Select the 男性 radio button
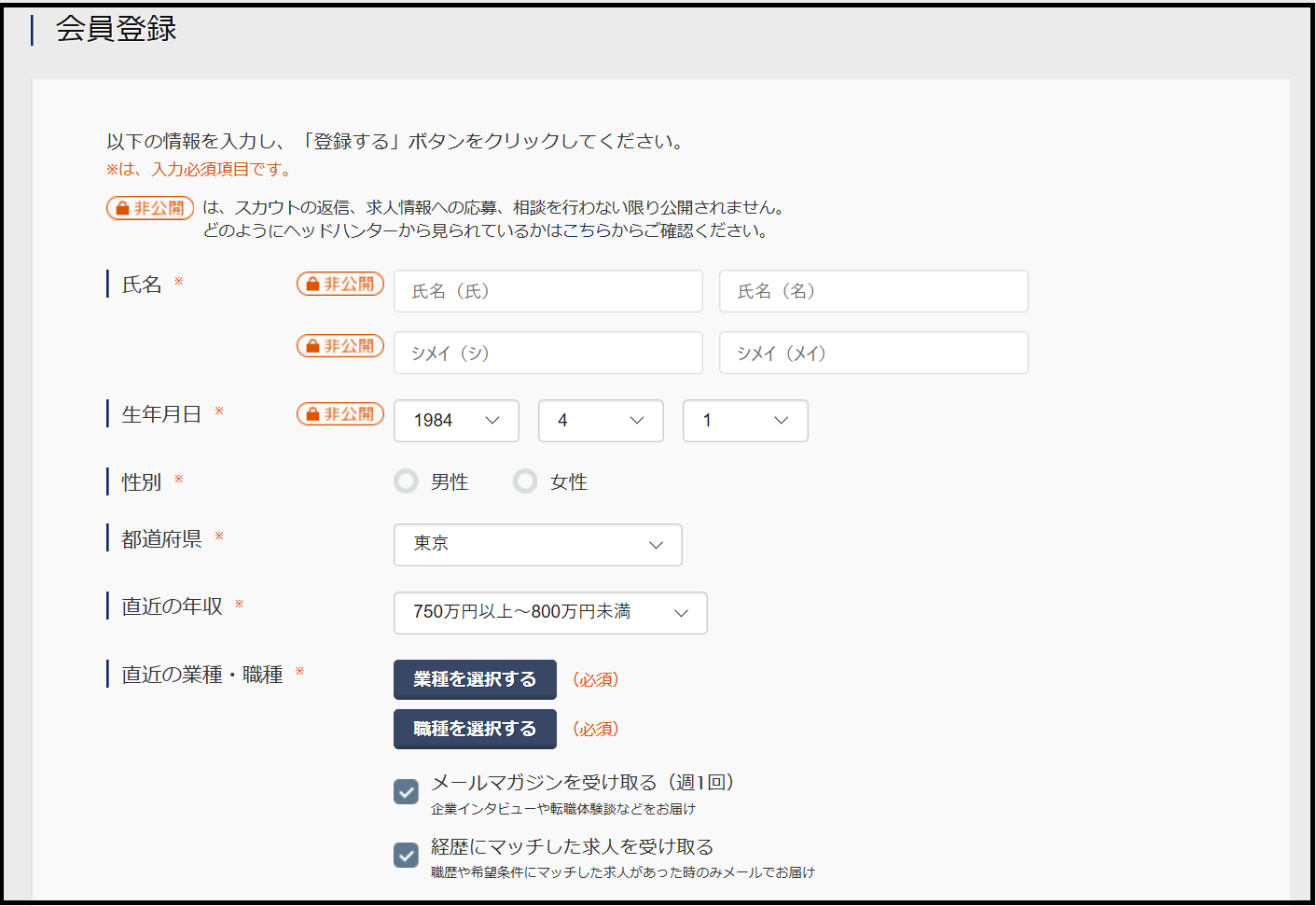The height and width of the screenshot is (906, 1316). point(406,481)
